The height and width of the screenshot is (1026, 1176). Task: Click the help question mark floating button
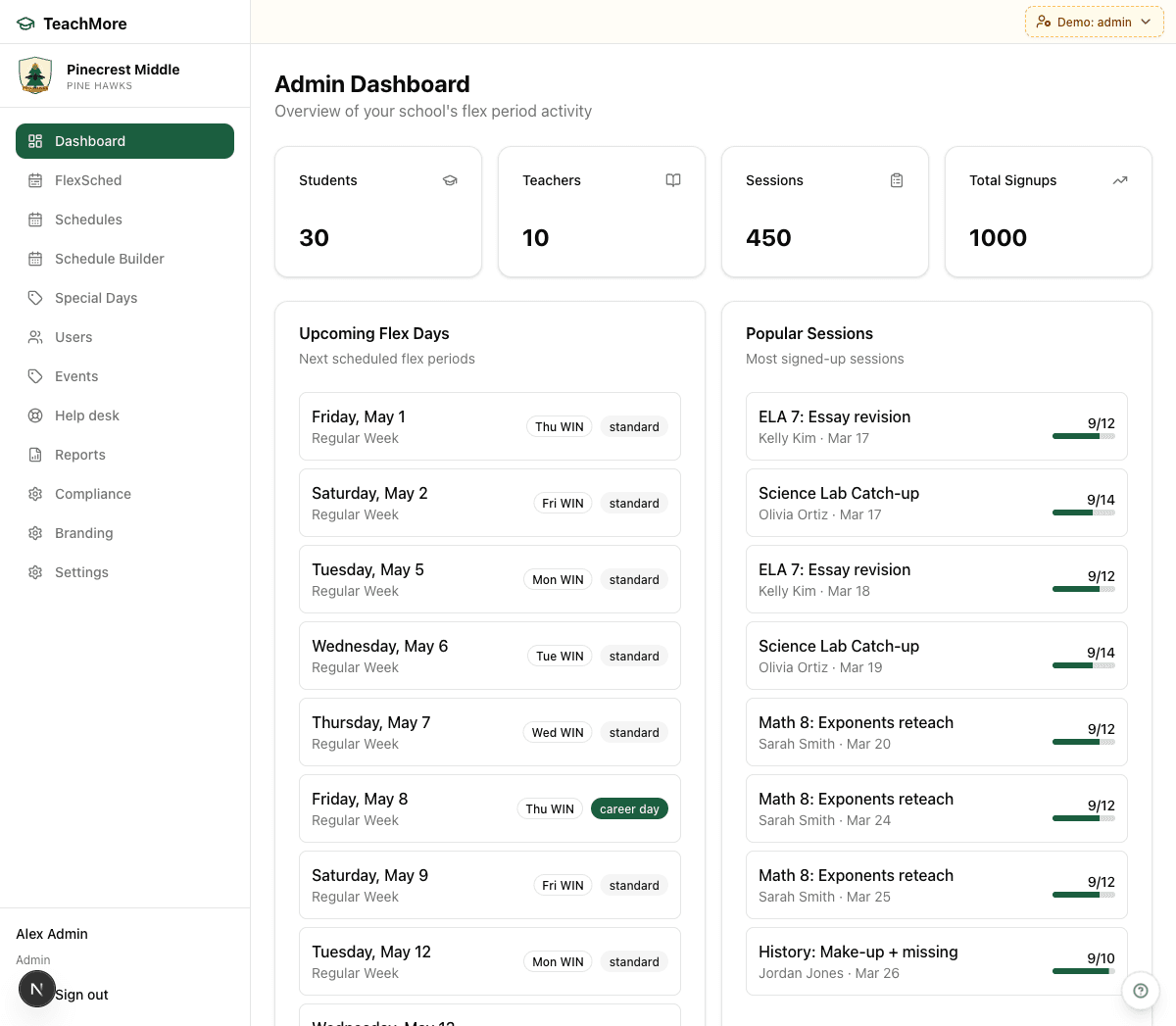point(1141,991)
